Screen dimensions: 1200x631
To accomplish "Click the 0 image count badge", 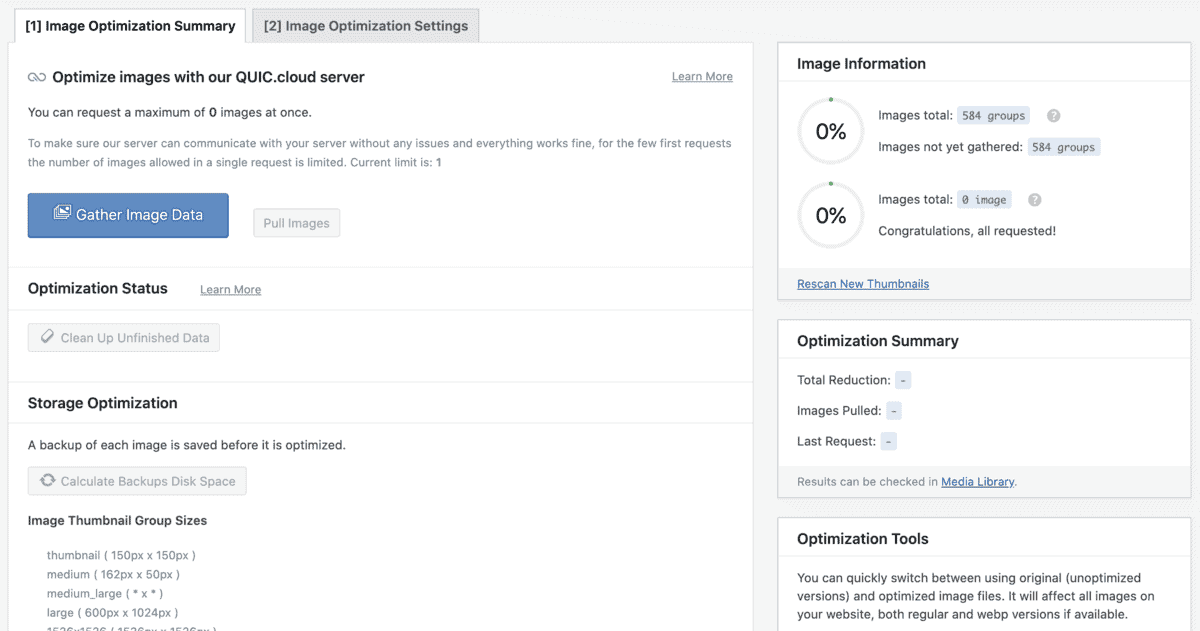I will 984,200.
